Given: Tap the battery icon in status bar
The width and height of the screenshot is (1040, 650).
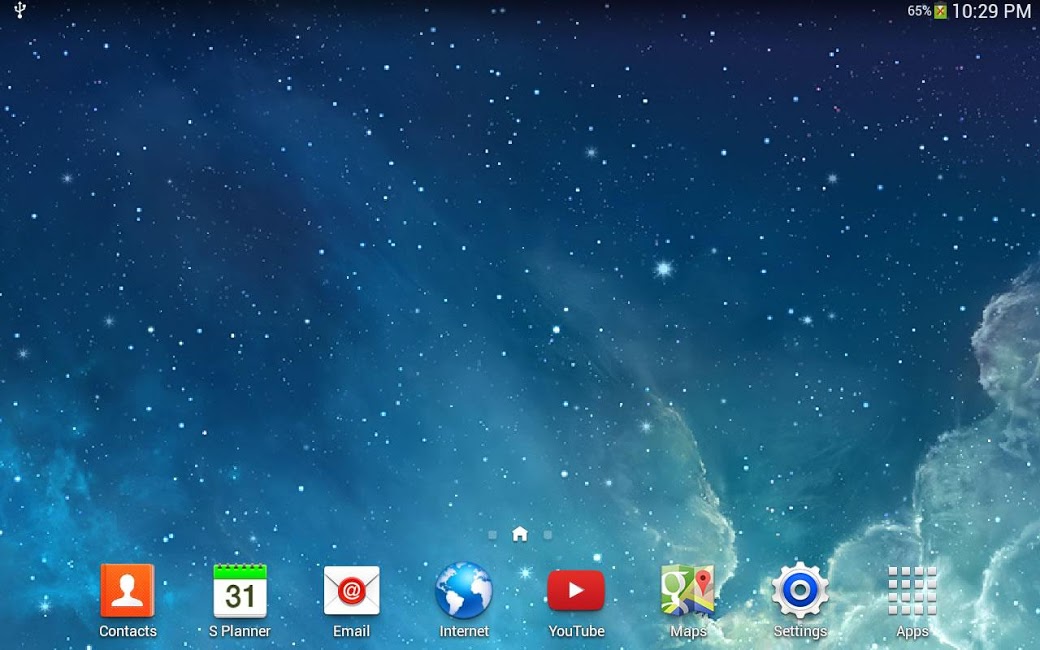Looking at the screenshot, I should pos(940,12).
